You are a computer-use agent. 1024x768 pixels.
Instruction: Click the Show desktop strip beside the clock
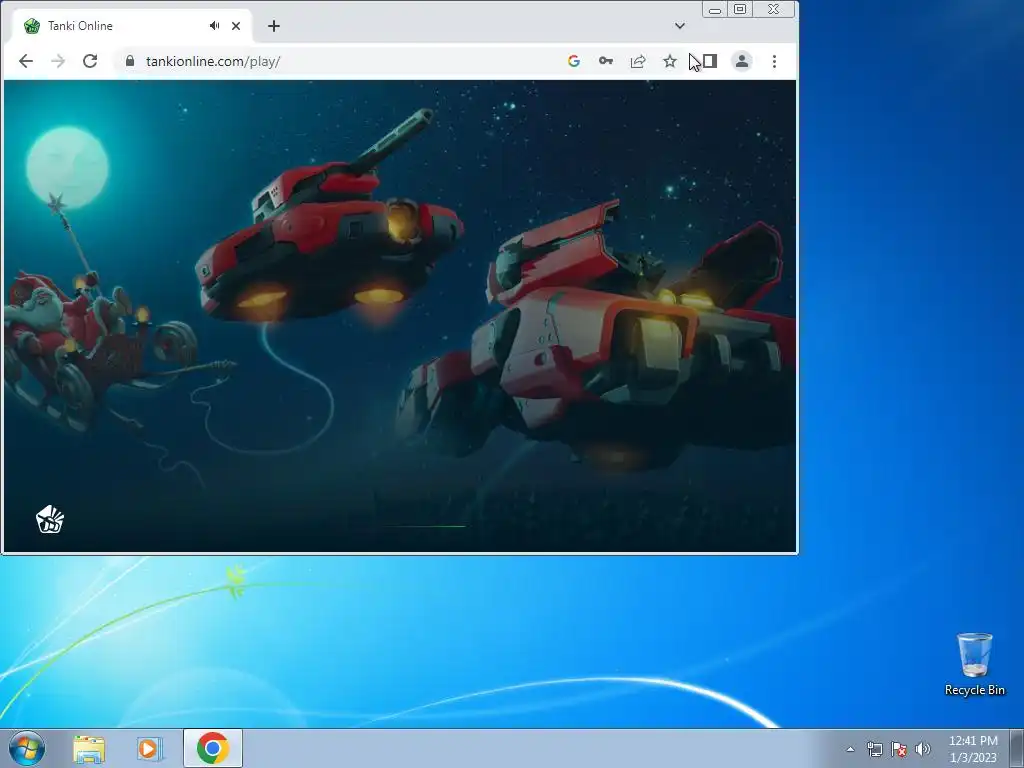(1017, 748)
